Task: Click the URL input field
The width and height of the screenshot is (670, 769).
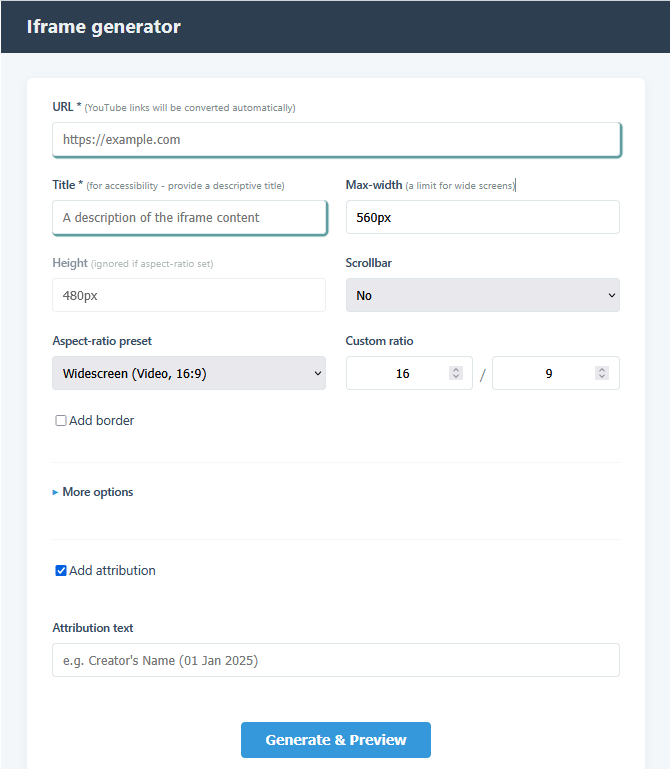Action: coord(336,140)
